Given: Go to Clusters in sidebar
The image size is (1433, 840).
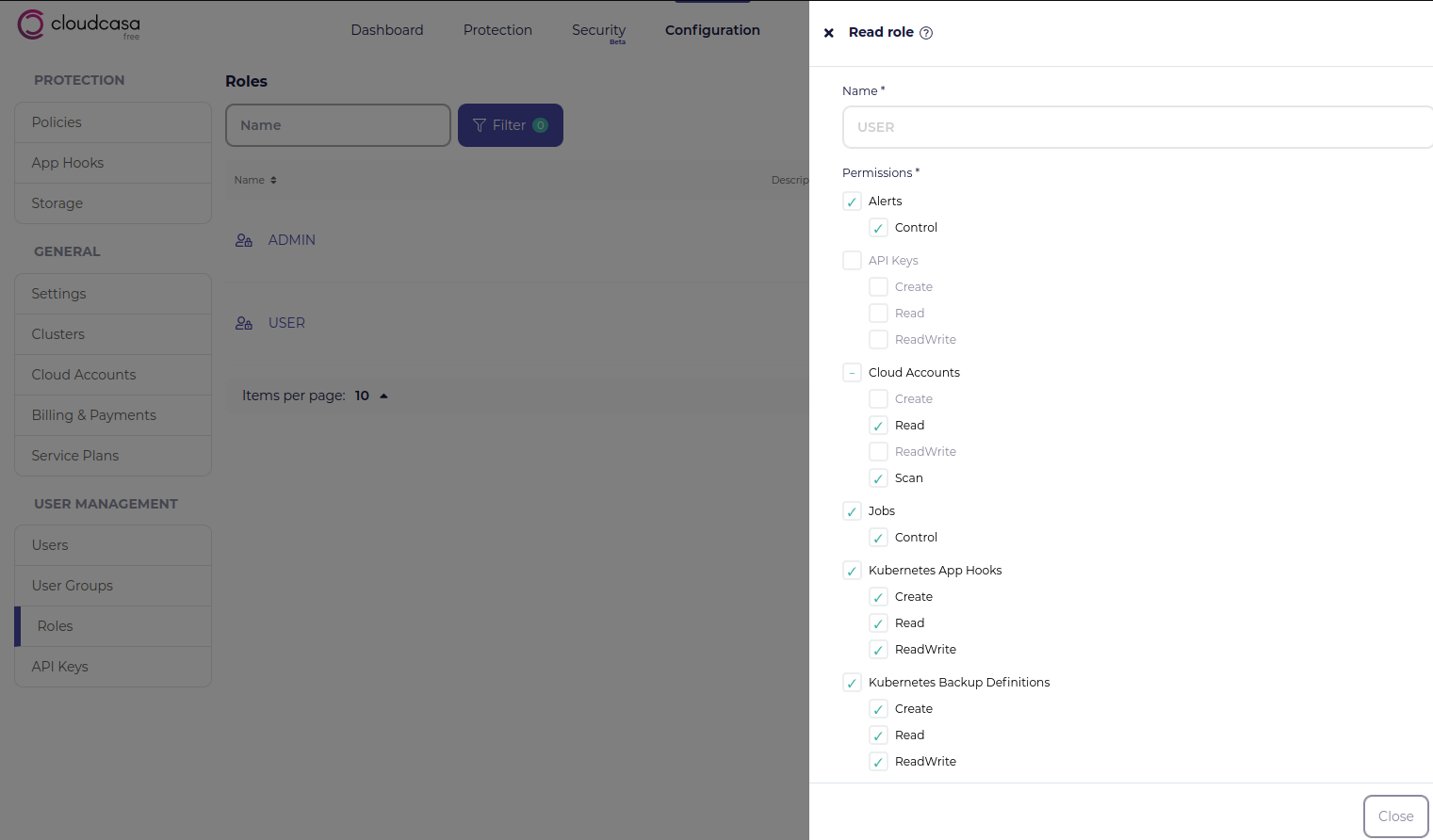Looking at the screenshot, I should pyautogui.click(x=113, y=334).
